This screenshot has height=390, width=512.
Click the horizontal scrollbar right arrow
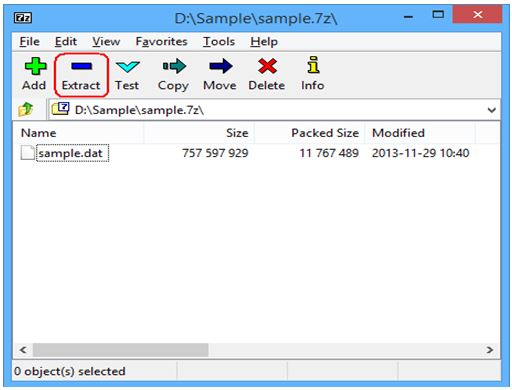pyautogui.click(x=490, y=350)
